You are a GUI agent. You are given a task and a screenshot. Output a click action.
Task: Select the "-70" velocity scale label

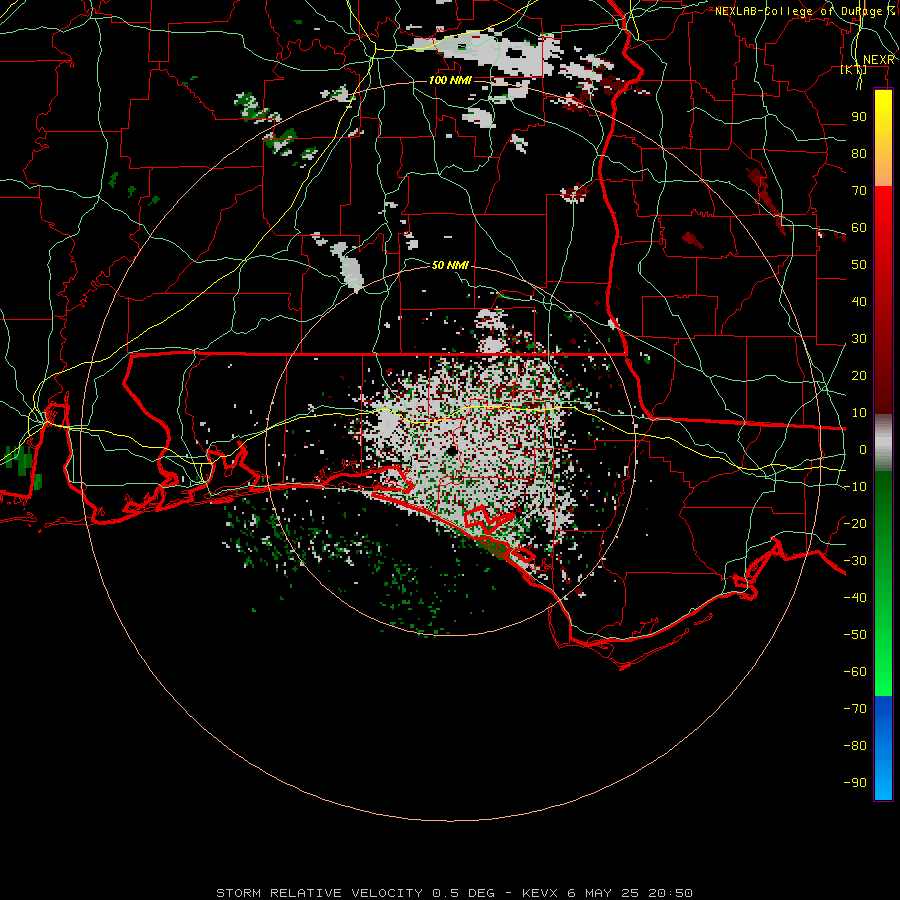[855, 709]
